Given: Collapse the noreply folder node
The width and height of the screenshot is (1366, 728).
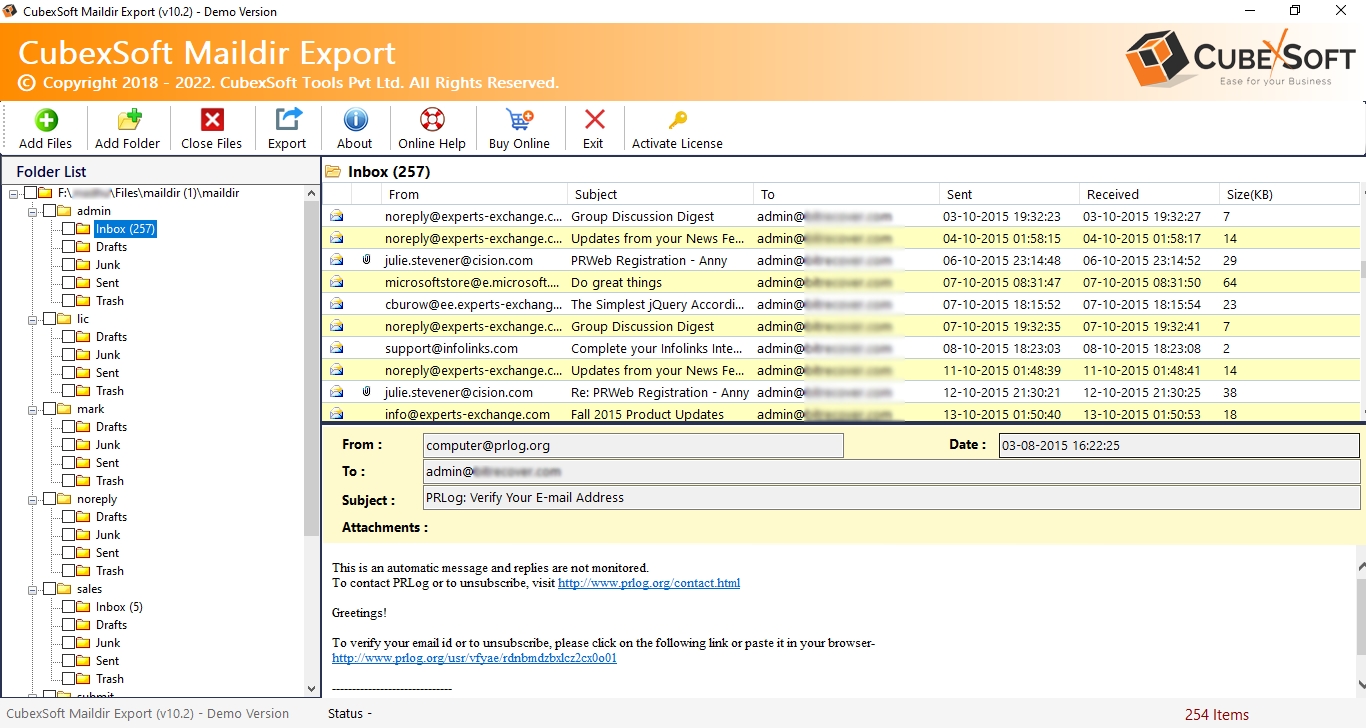Looking at the screenshot, I should click(33, 499).
